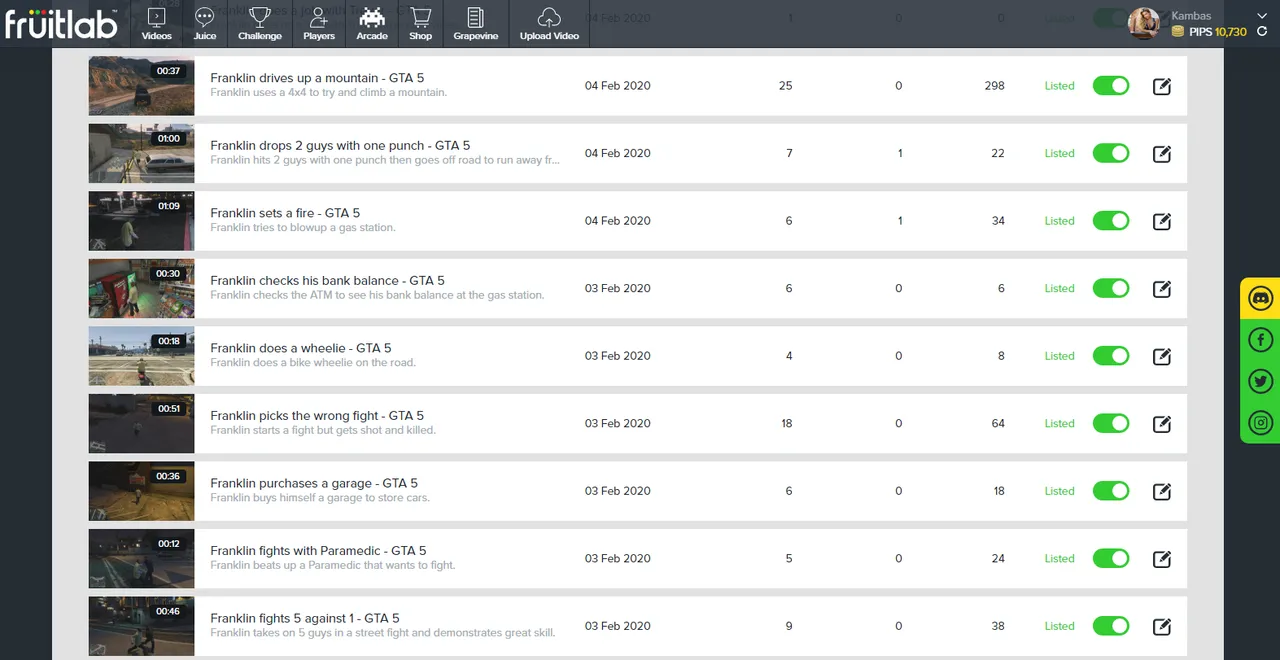This screenshot has width=1280, height=660.
Task: Open the Twitter sidebar link
Action: tap(1261, 381)
